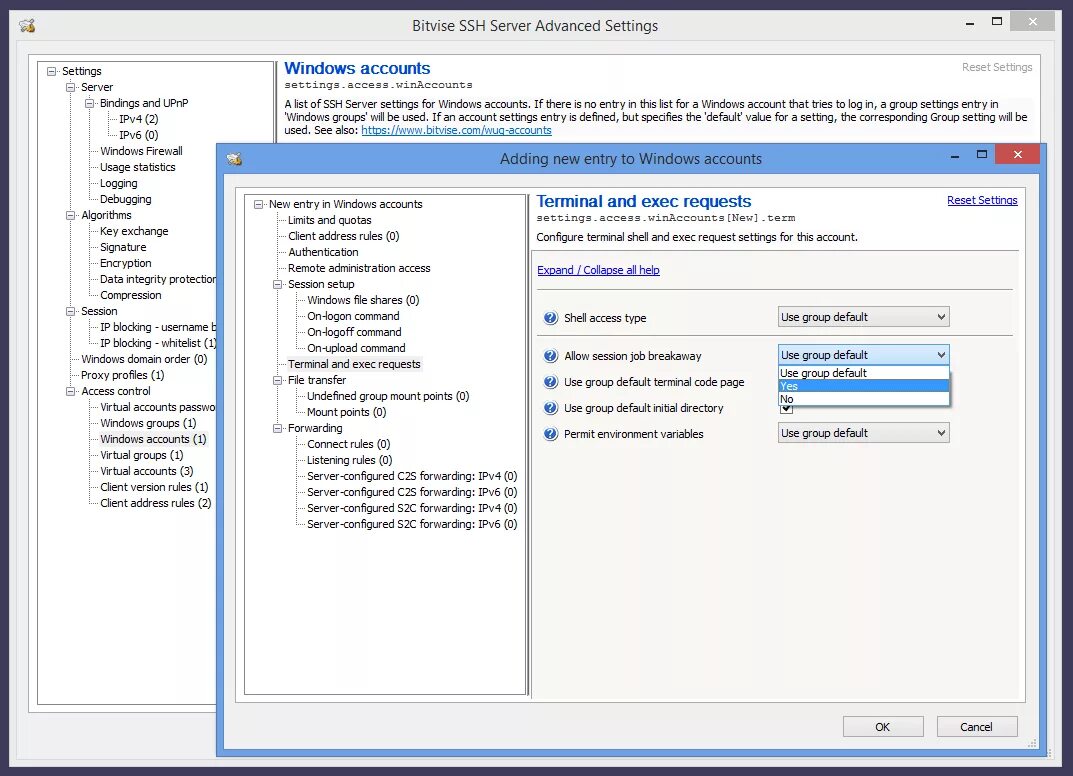Open the Permit environment variables dropdown
The width and height of the screenshot is (1073, 776).
(864, 433)
